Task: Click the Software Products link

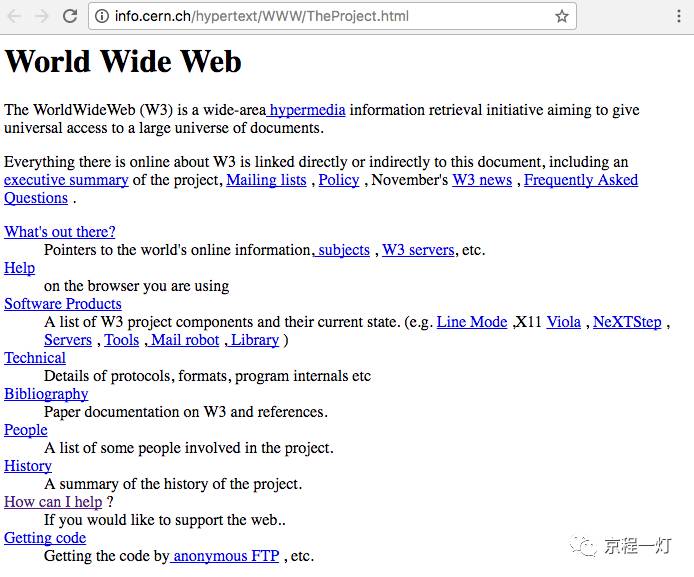Action: [x=63, y=304]
